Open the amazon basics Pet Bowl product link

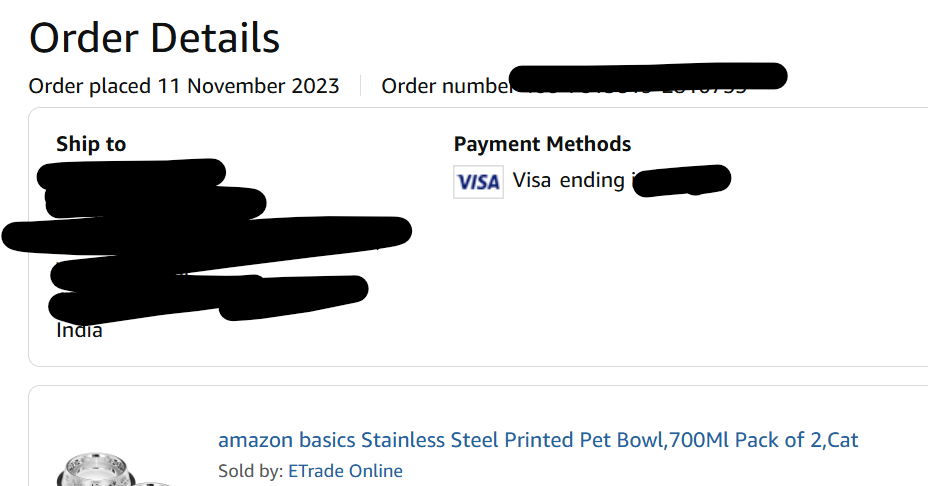[538, 440]
